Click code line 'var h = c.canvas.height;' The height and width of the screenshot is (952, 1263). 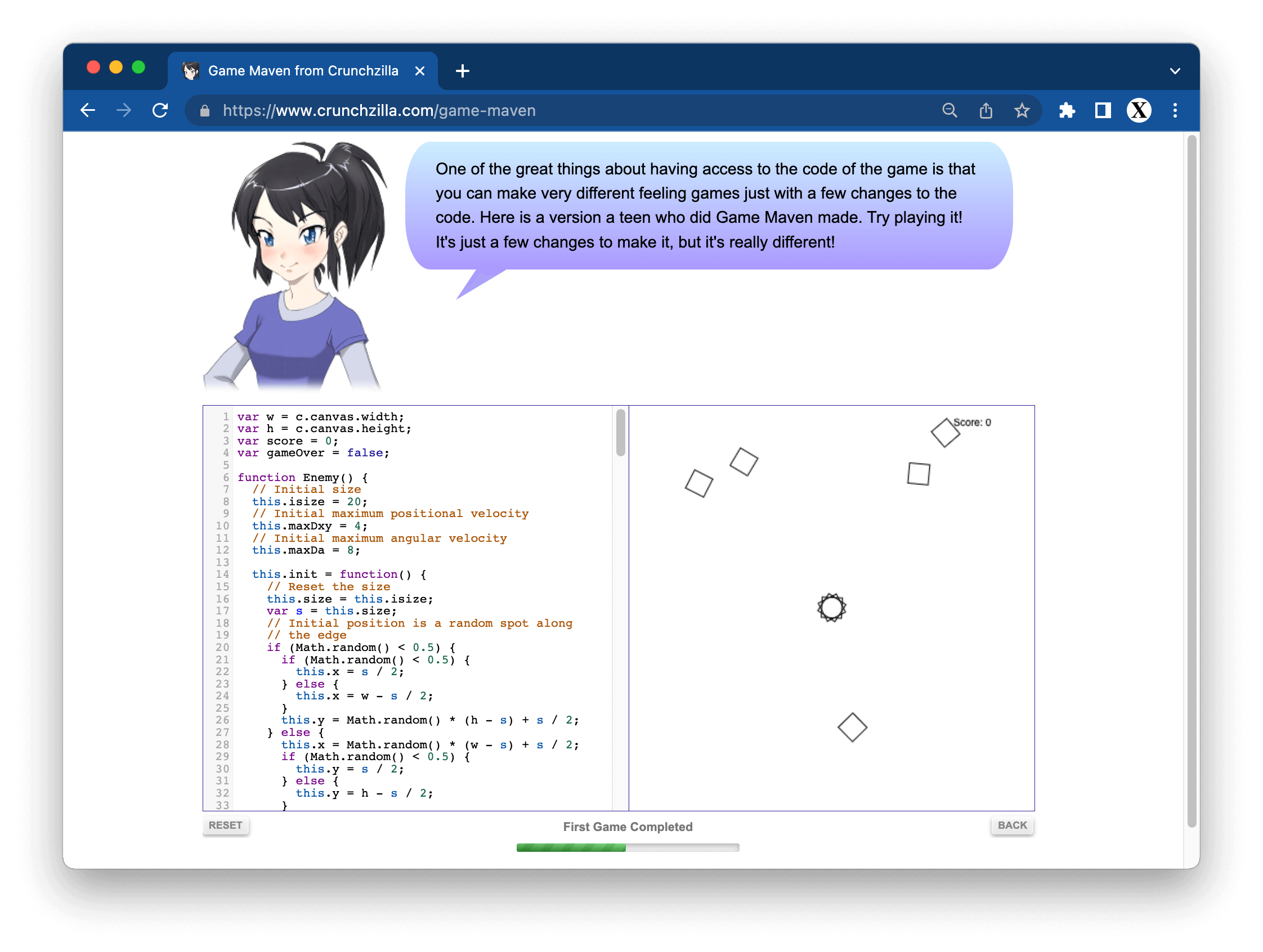point(324,429)
